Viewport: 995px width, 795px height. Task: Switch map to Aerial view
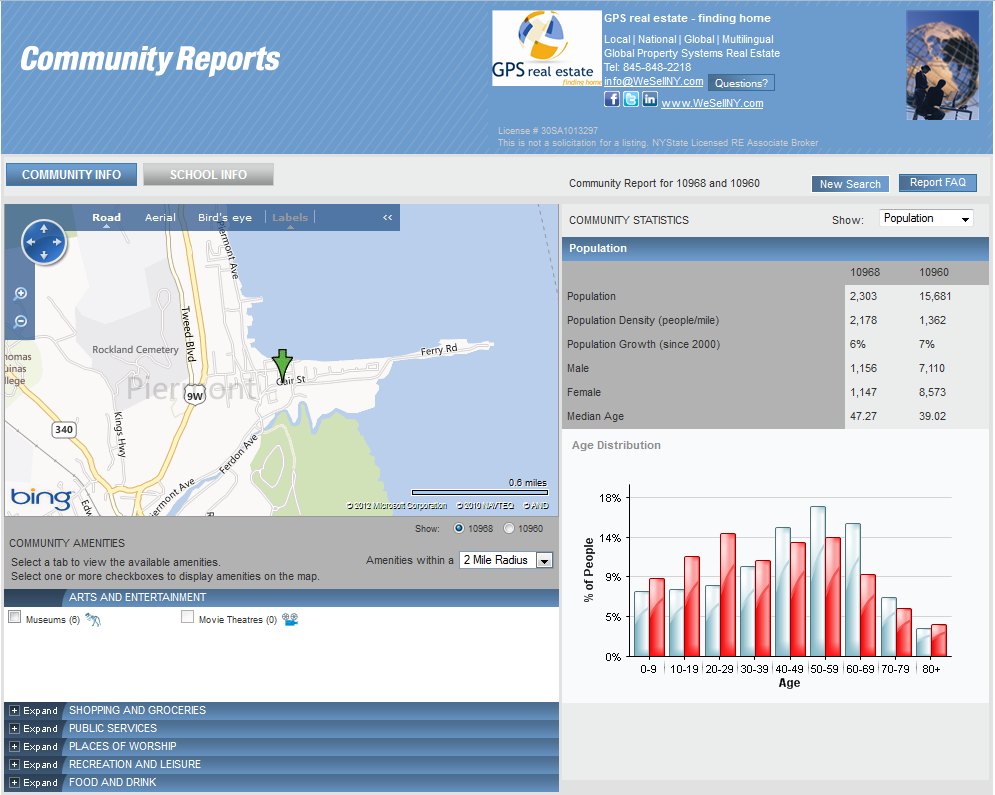point(160,217)
